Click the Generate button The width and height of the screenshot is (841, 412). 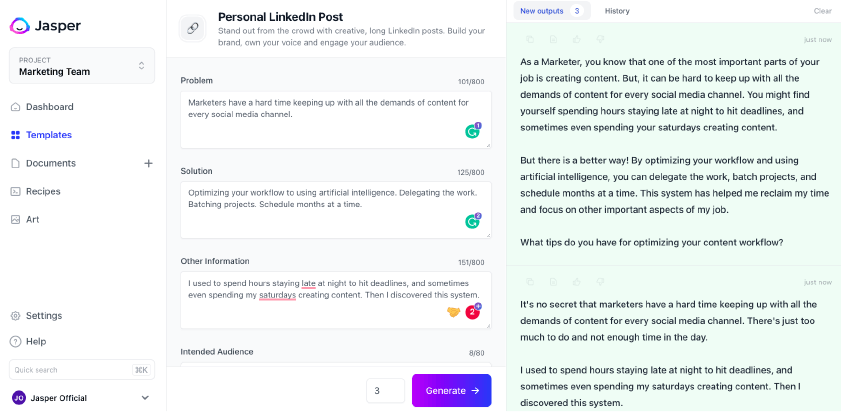452,391
